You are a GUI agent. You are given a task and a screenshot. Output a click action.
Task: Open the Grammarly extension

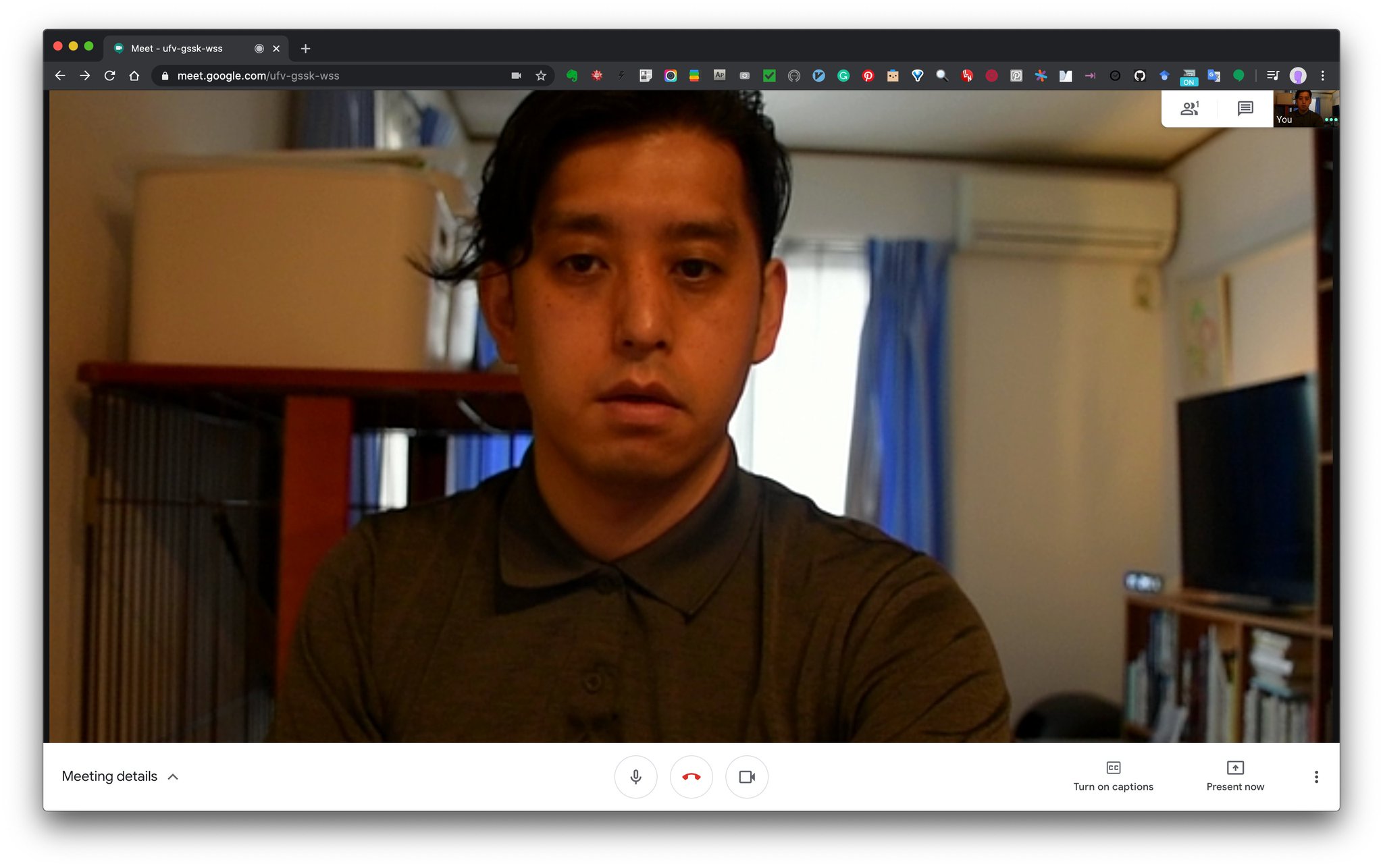(843, 76)
